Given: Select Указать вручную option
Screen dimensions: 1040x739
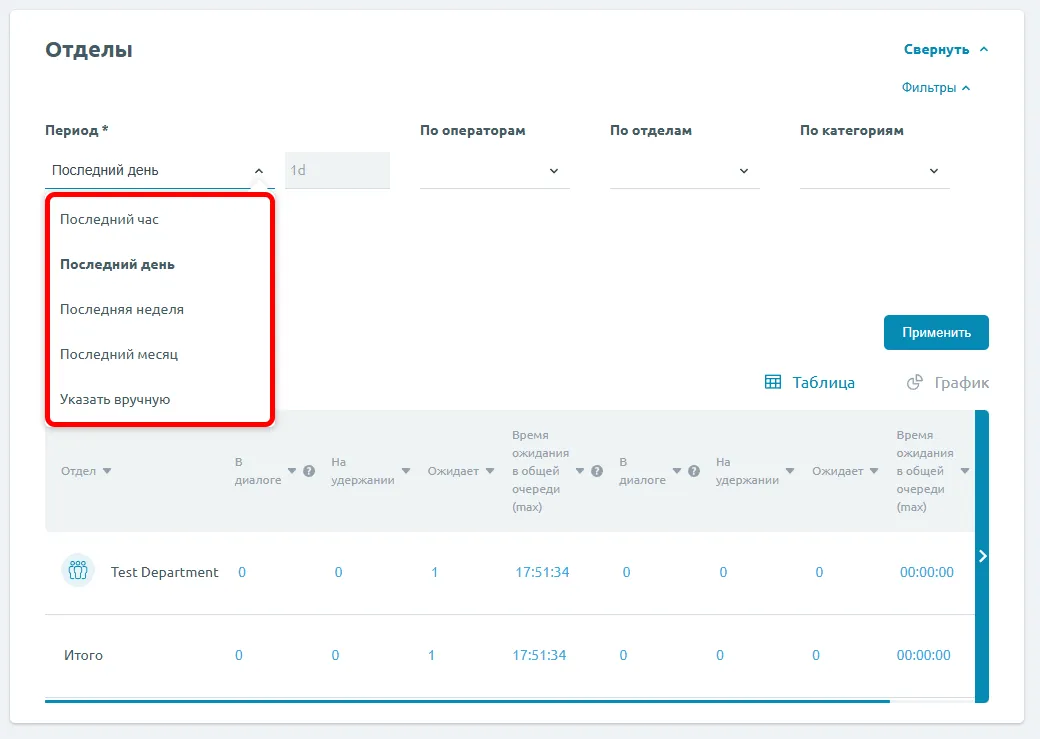Looking at the screenshot, I should tap(115, 399).
